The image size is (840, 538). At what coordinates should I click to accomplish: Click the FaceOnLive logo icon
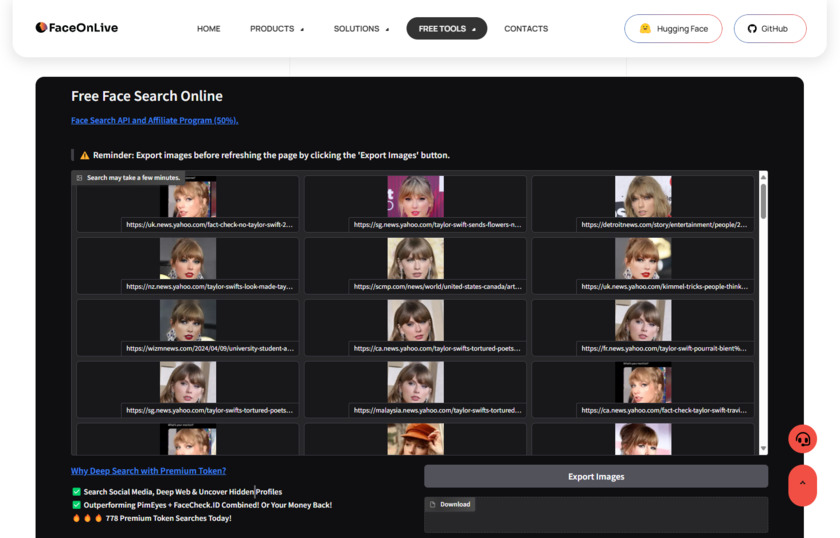(x=41, y=28)
